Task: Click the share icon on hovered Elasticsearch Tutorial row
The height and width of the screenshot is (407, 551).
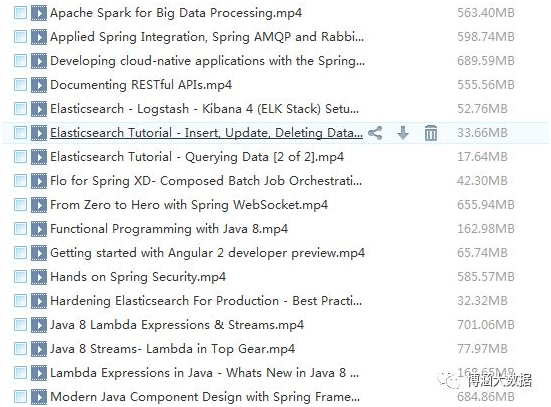Action: tap(375, 133)
